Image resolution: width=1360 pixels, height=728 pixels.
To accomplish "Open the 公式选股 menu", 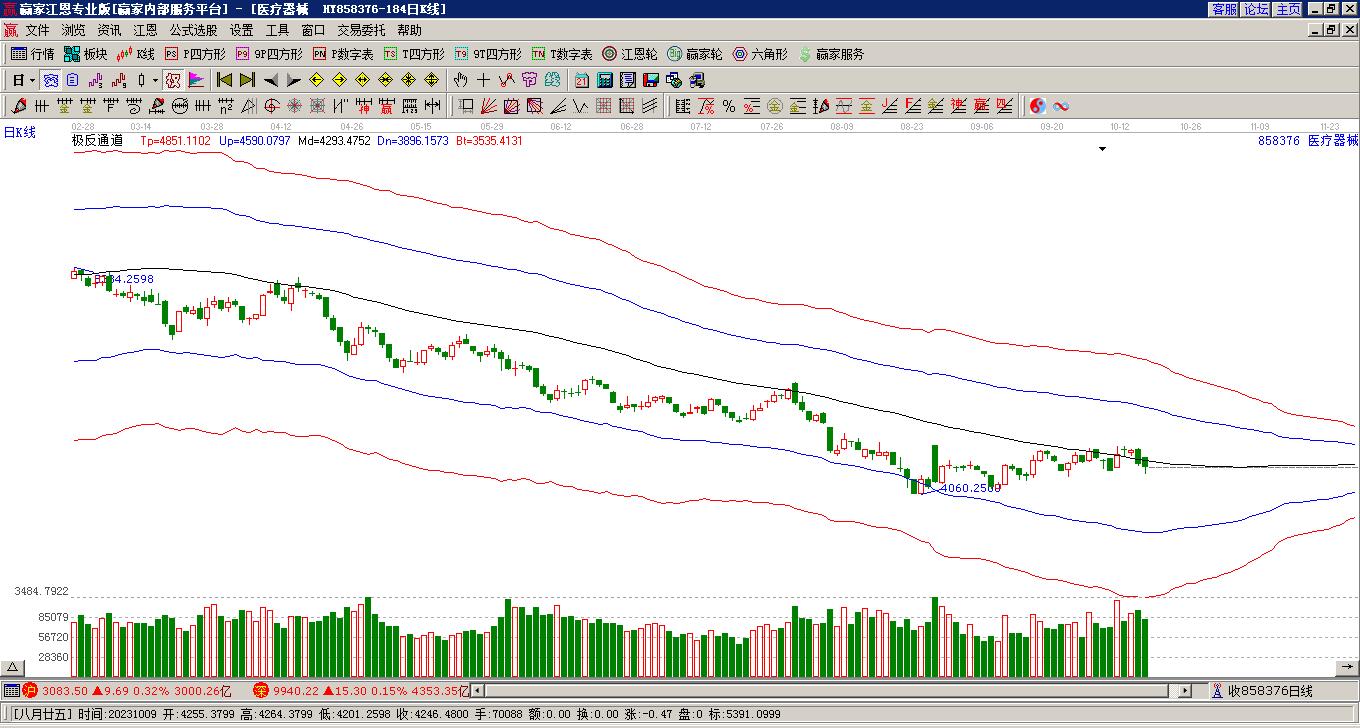I will 193,30.
